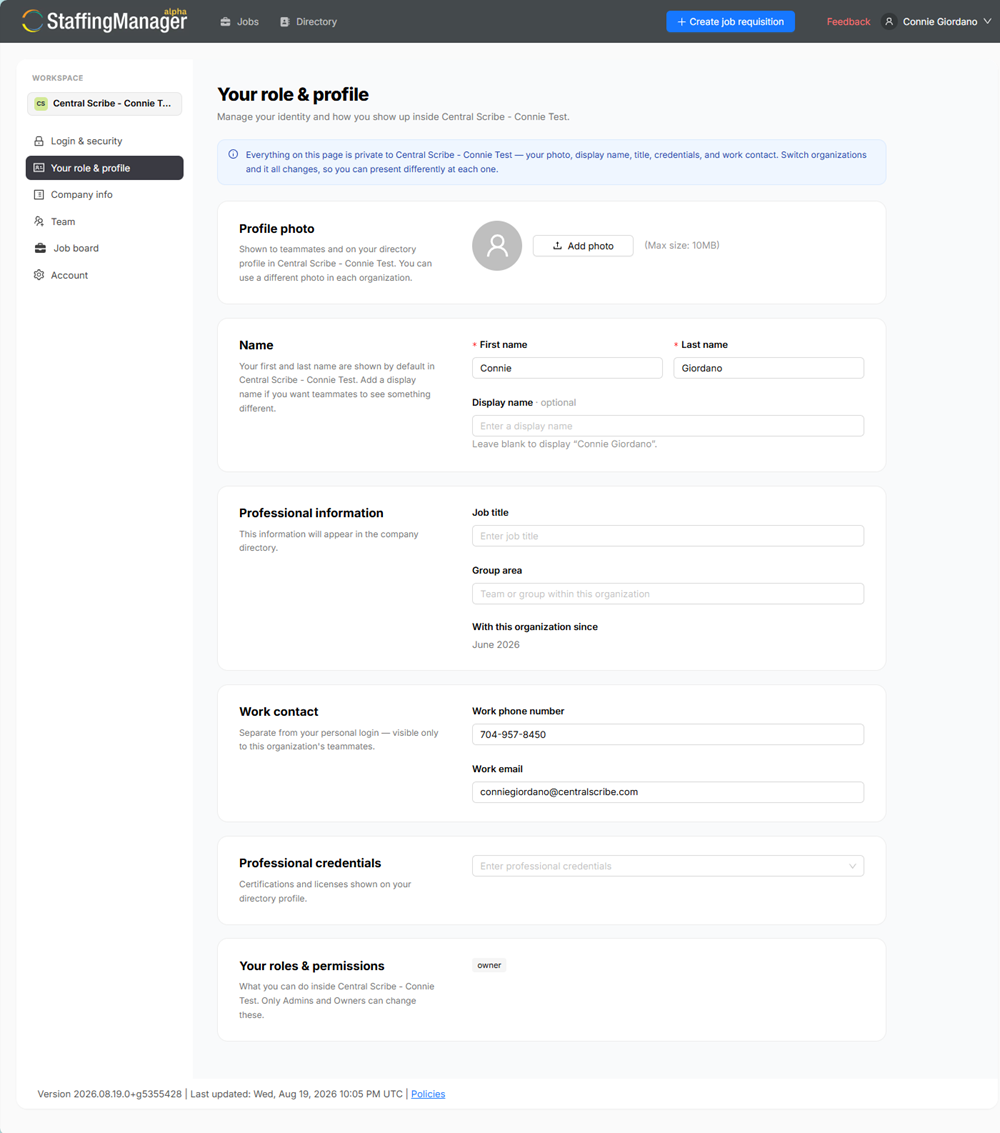The image size is (1000, 1133).
Task: Open the Team settings page
Action: (105, 221)
